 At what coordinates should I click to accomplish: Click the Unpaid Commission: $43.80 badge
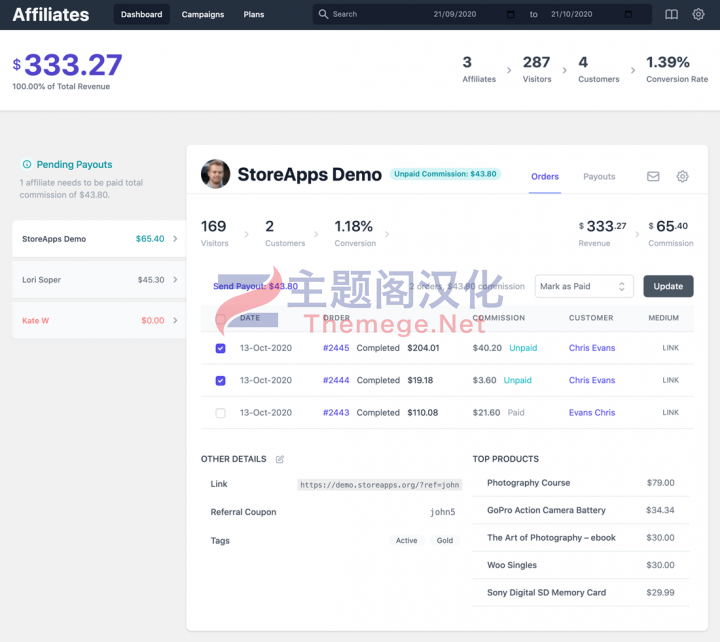coord(445,174)
